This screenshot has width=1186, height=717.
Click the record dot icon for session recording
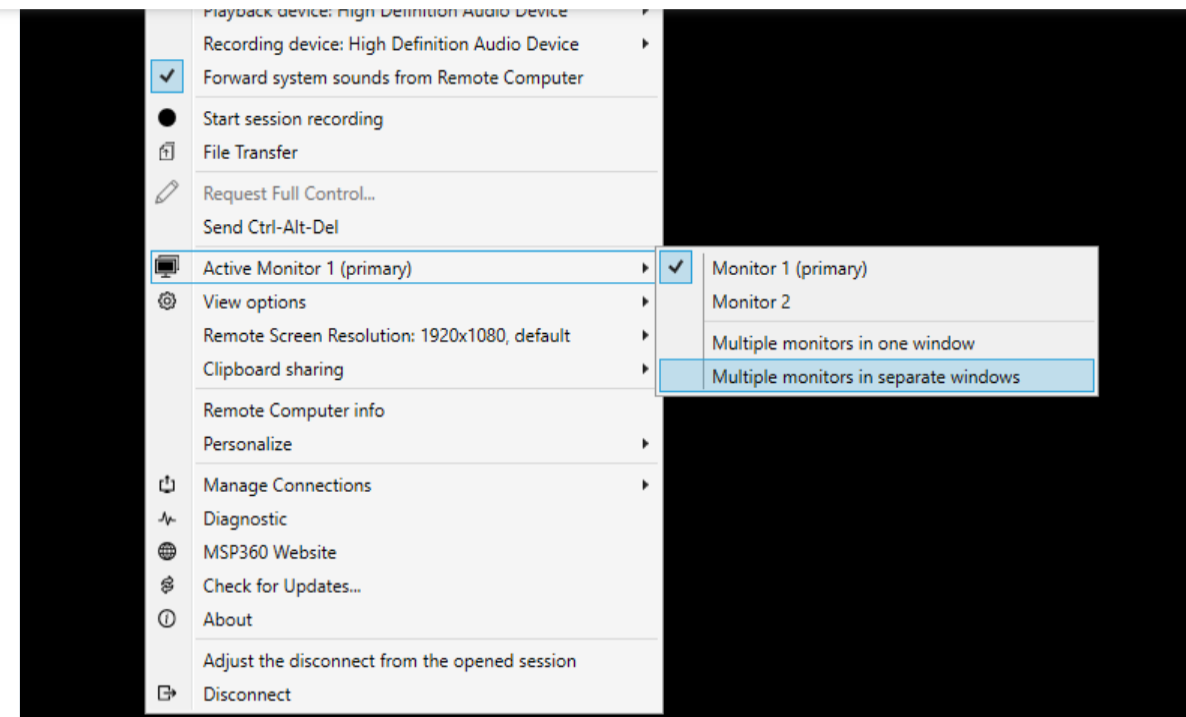167,119
